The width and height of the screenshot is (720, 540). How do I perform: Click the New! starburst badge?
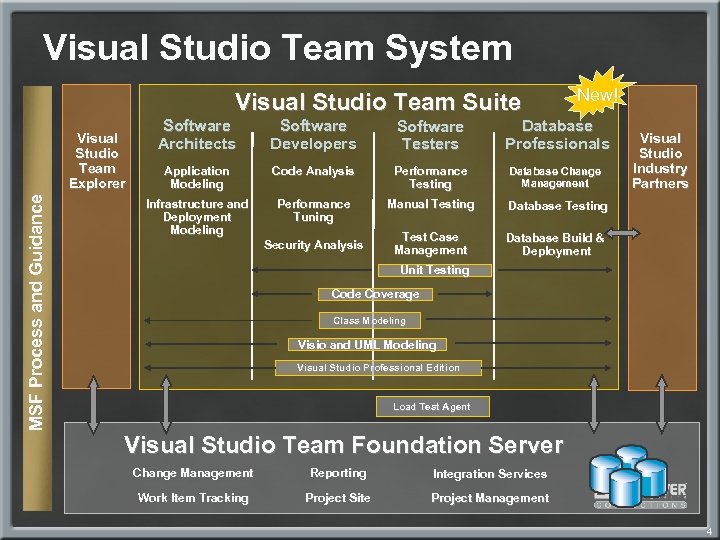point(598,96)
